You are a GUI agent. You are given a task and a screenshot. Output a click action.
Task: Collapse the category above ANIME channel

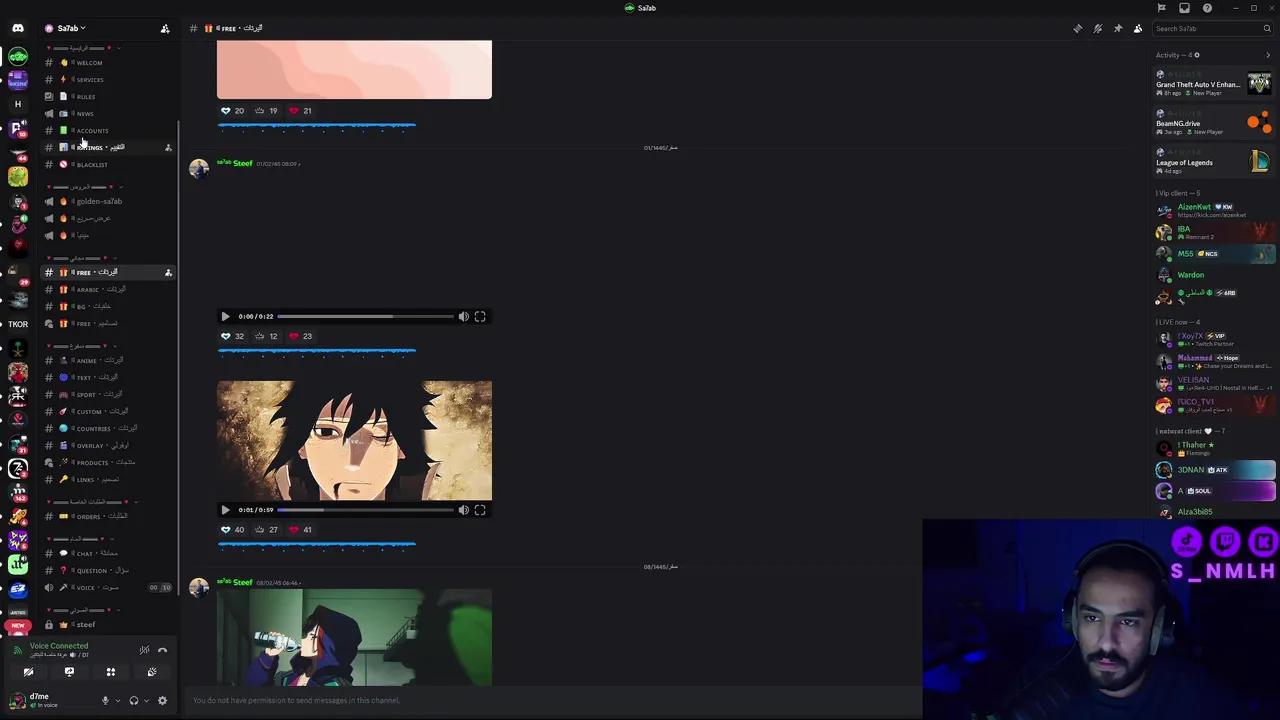pos(82,345)
